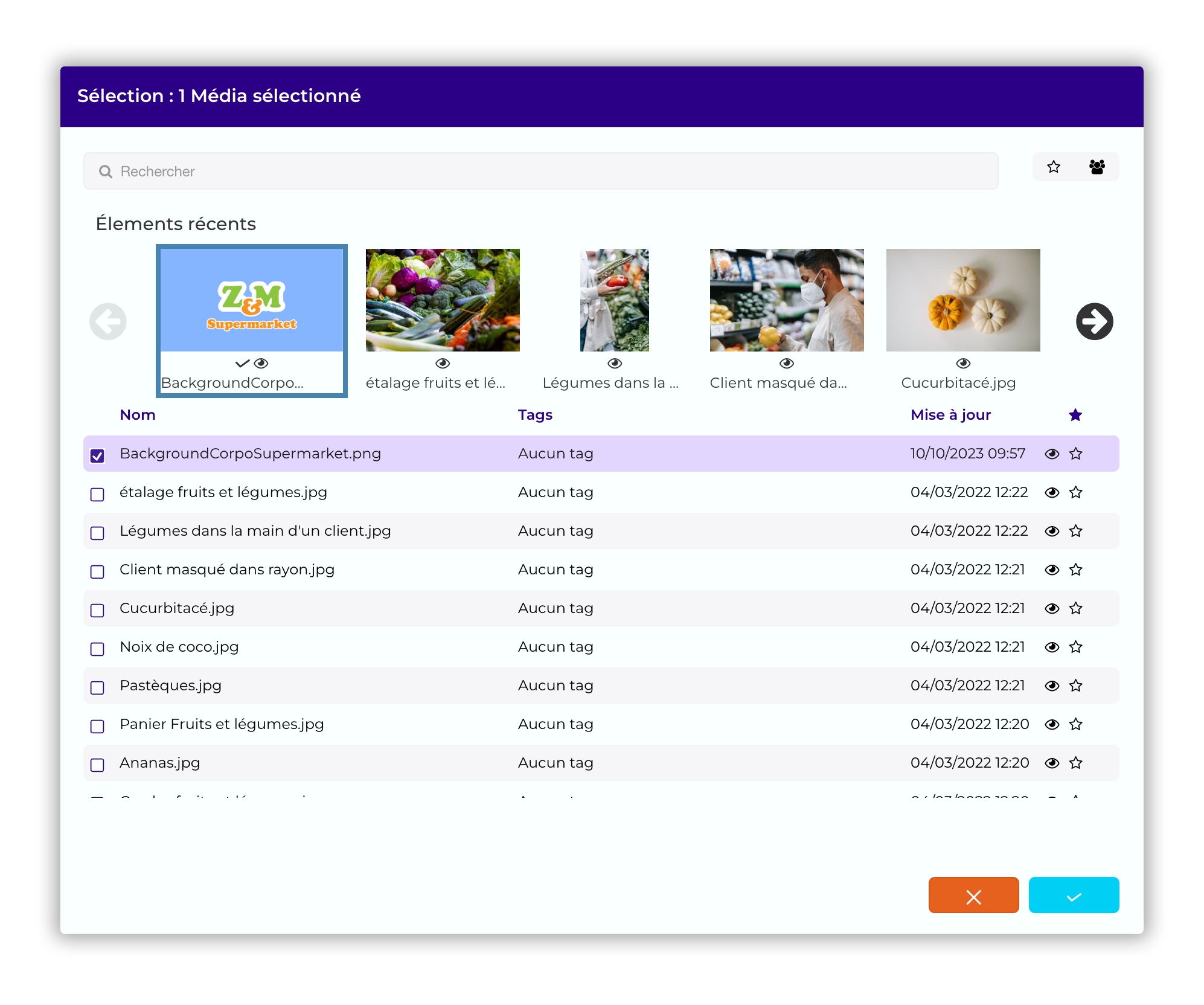The height and width of the screenshot is (1005, 1204).
Task: Click the shared users group icon
Action: coord(1097,167)
